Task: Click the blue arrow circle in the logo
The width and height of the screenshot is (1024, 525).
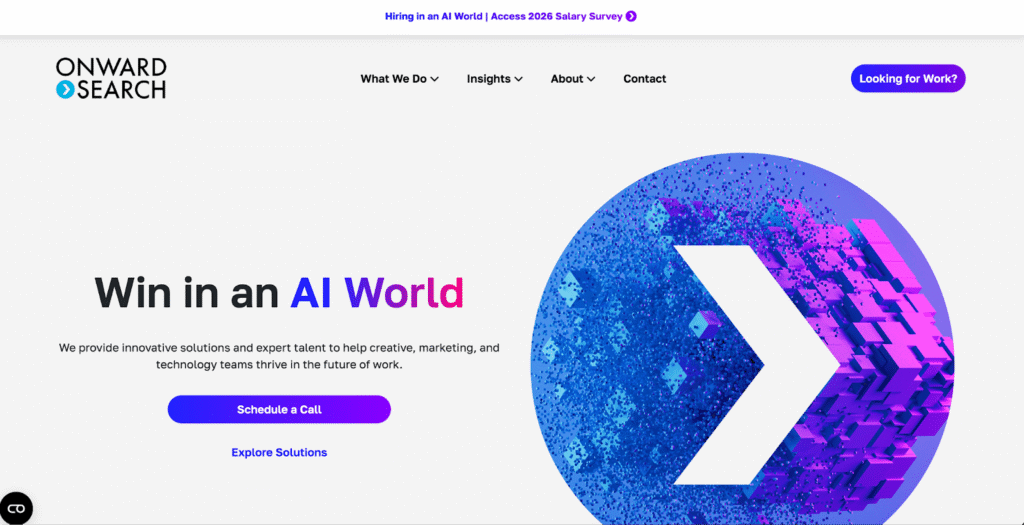Action: pos(65,90)
